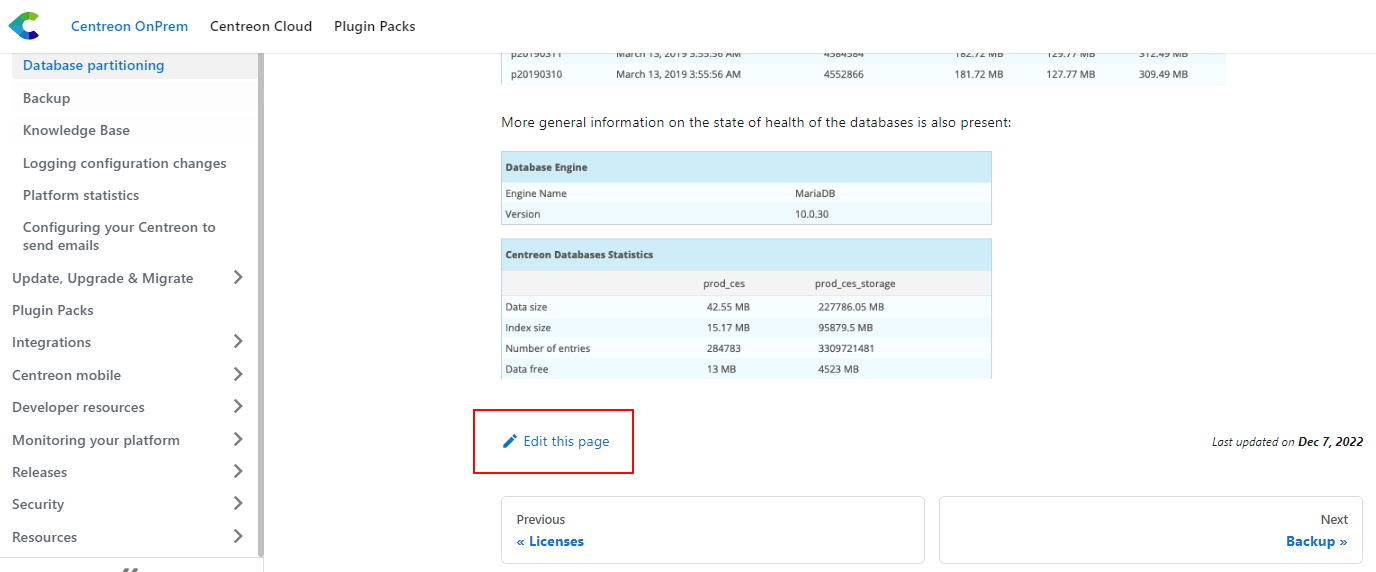This screenshot has height=572, width=1376.
Task: Open Platform statistics sidebar item
Action: (81, 195)
